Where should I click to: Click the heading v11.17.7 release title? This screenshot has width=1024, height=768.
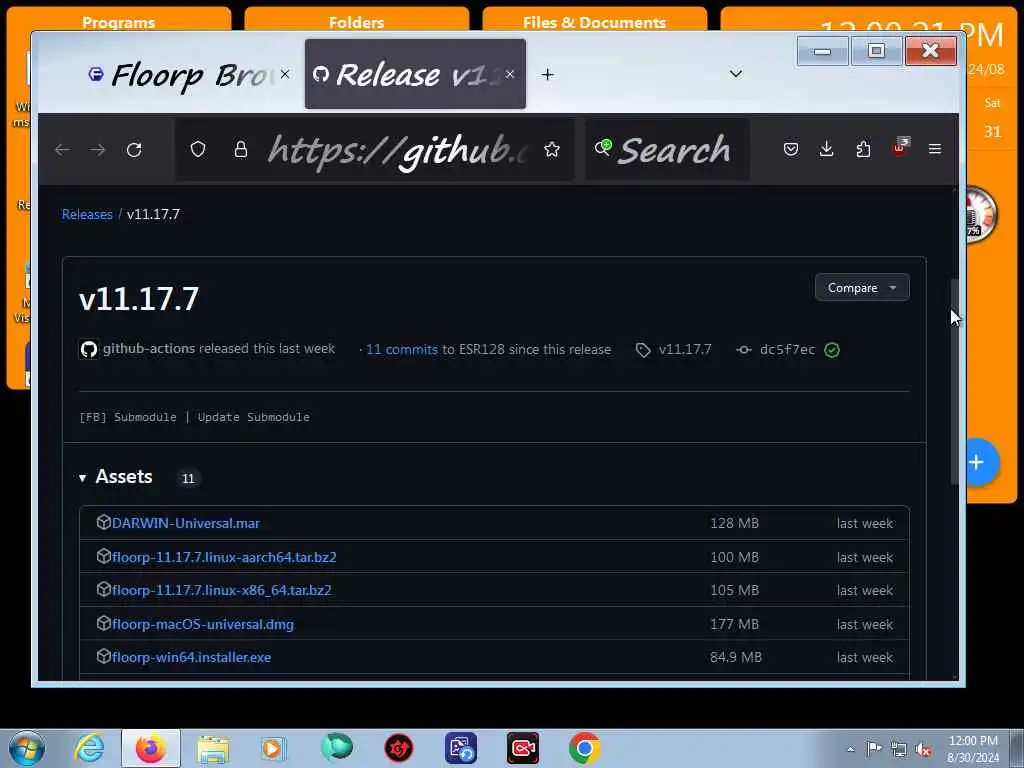(x=138, y=299)
